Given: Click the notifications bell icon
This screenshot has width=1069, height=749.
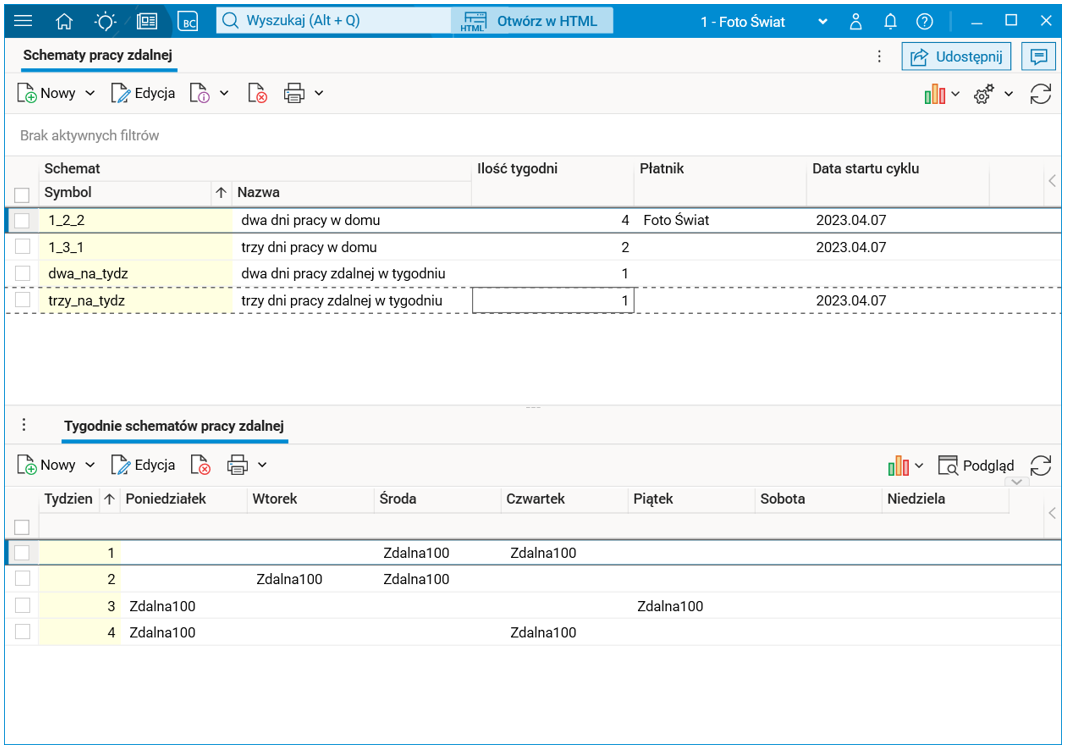Looking at the screenshot, I should 890,21.
